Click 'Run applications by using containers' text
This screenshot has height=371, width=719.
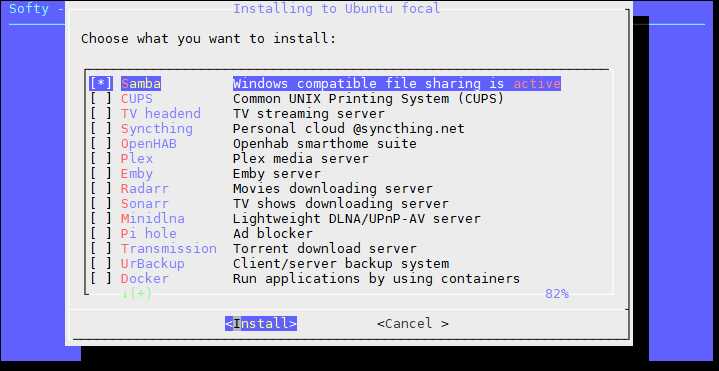tap(376, 278)
